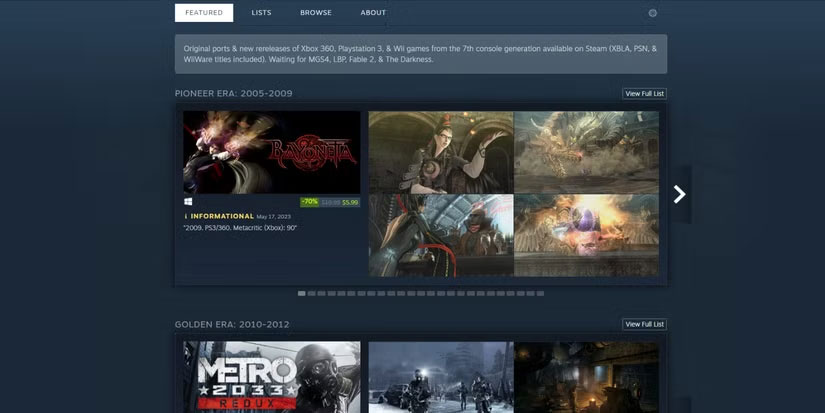The width and height of the screenshot is (825, 413).
Task: Click the $5.99 discounted price
Action: (350, 202)
